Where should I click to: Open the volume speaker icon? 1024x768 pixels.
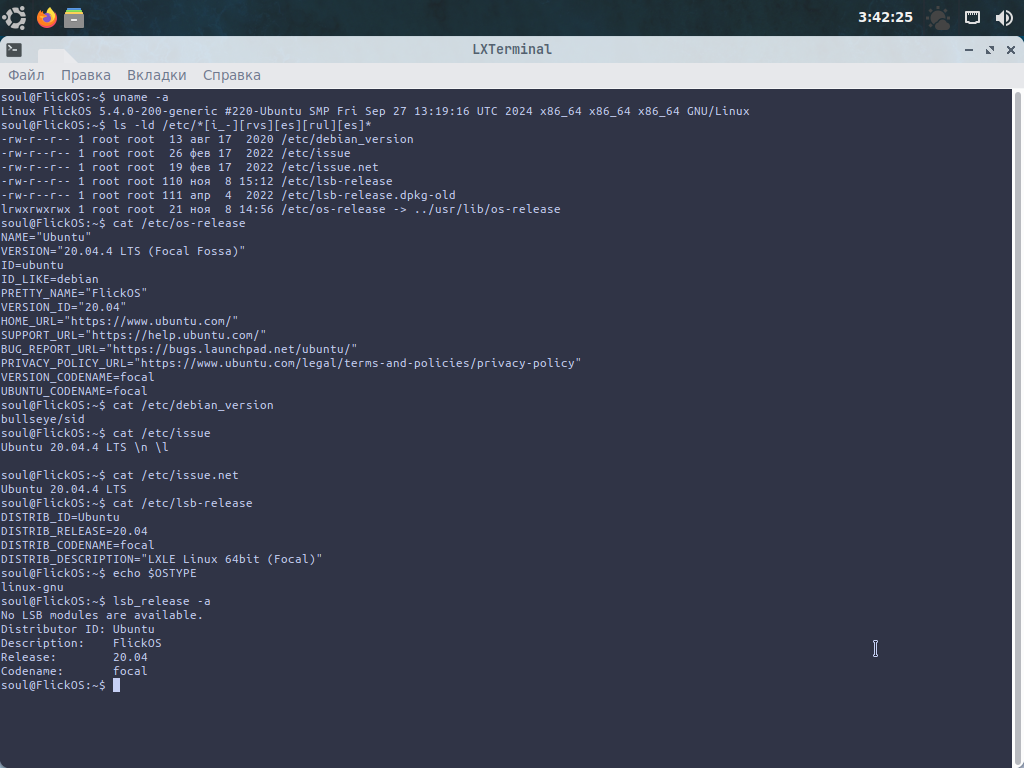[x=1004, y=18]
